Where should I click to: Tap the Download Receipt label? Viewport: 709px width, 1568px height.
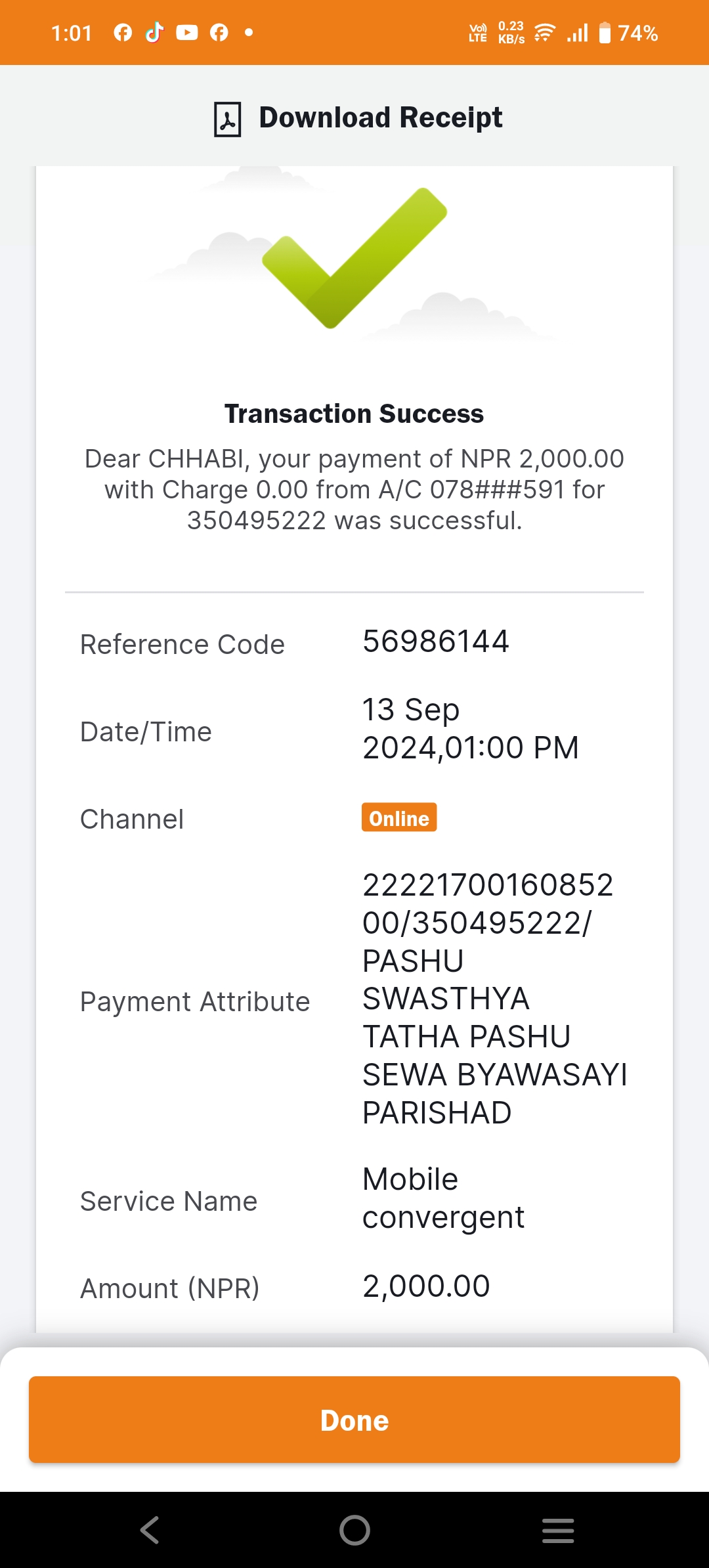[381, 118]
